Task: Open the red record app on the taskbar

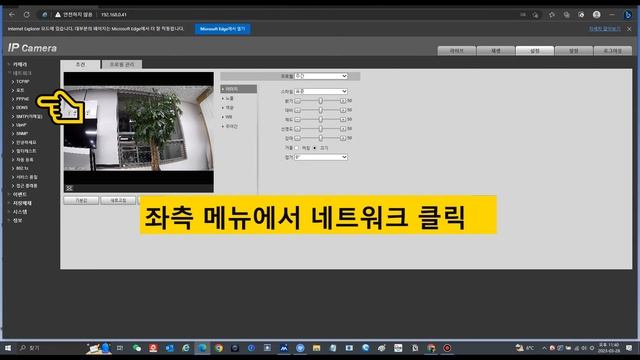Action: [447, 348]
